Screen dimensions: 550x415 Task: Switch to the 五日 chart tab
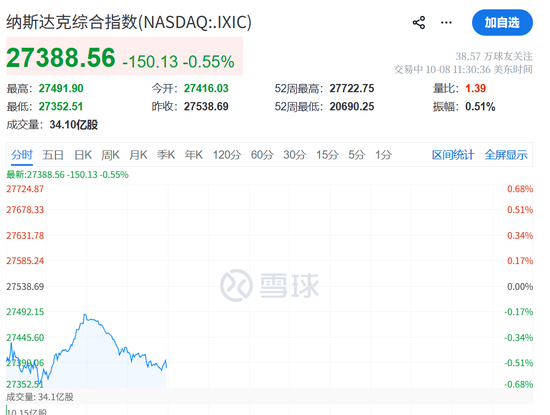(53, 155)
